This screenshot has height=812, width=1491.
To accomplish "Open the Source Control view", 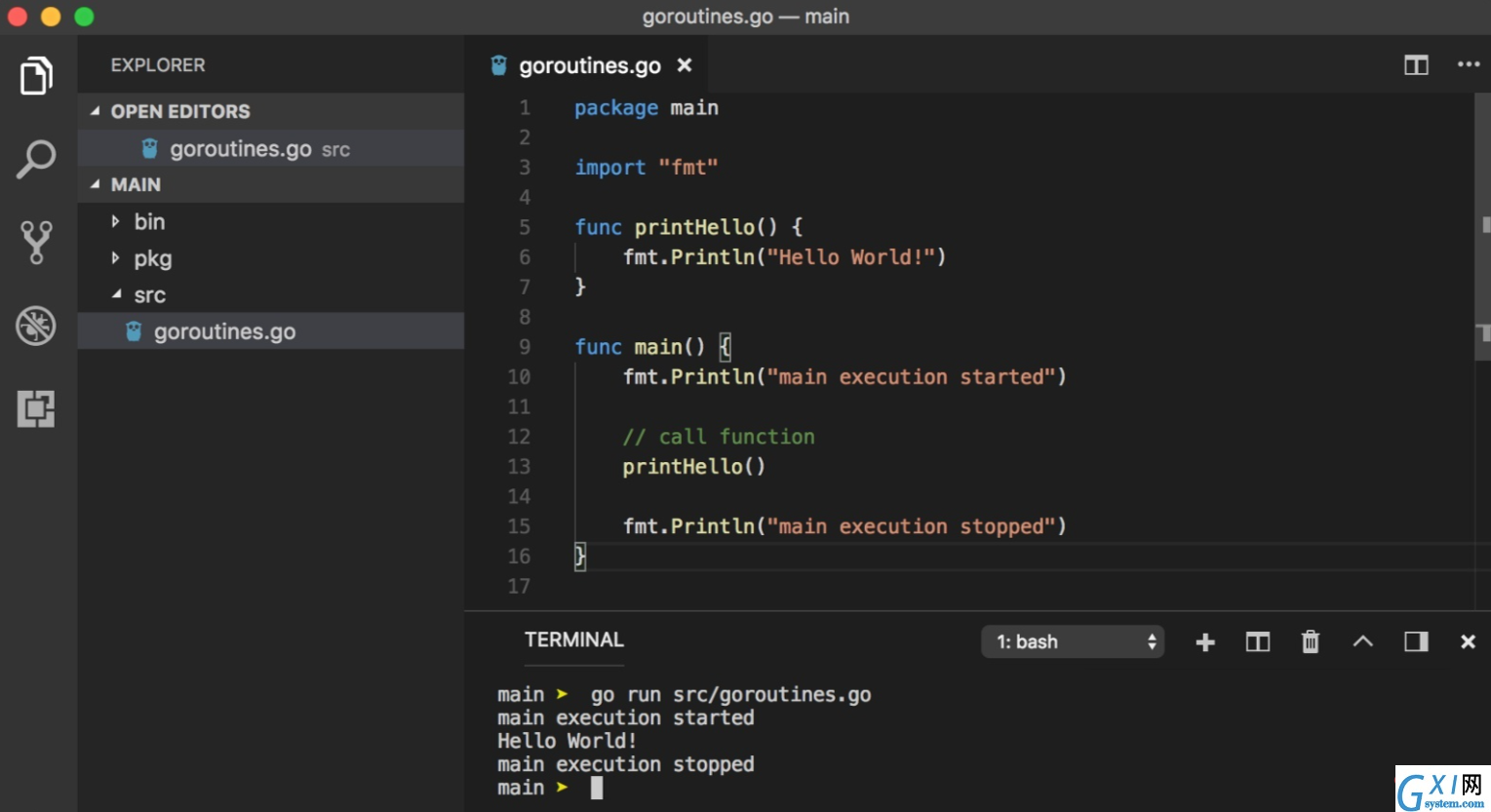I will pyautogui.click(x=36, y=243).
